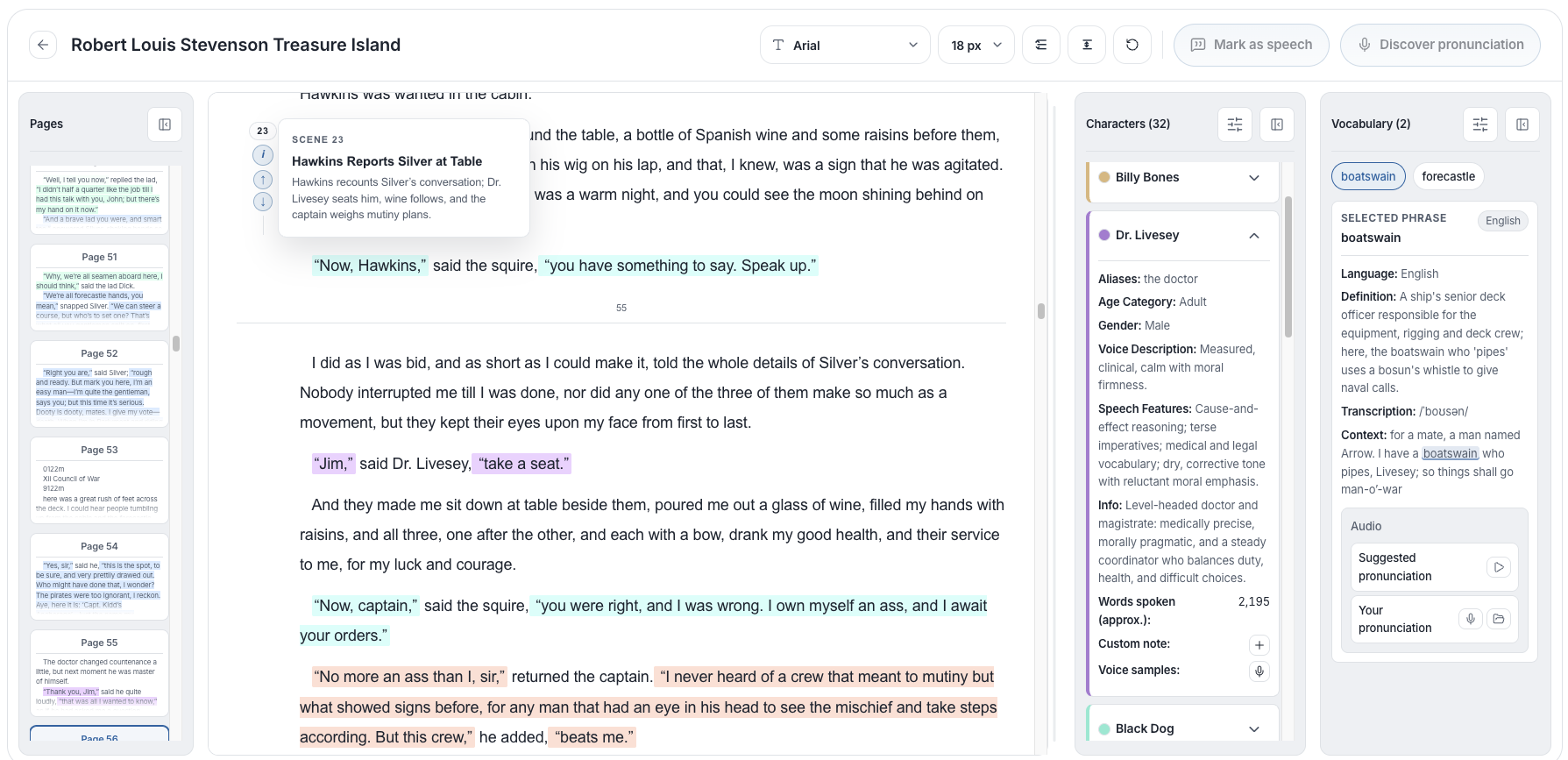This screenshot has height=760, width=1568.
Task: Click Mark as speech button
Action: tap(1252, 45)
